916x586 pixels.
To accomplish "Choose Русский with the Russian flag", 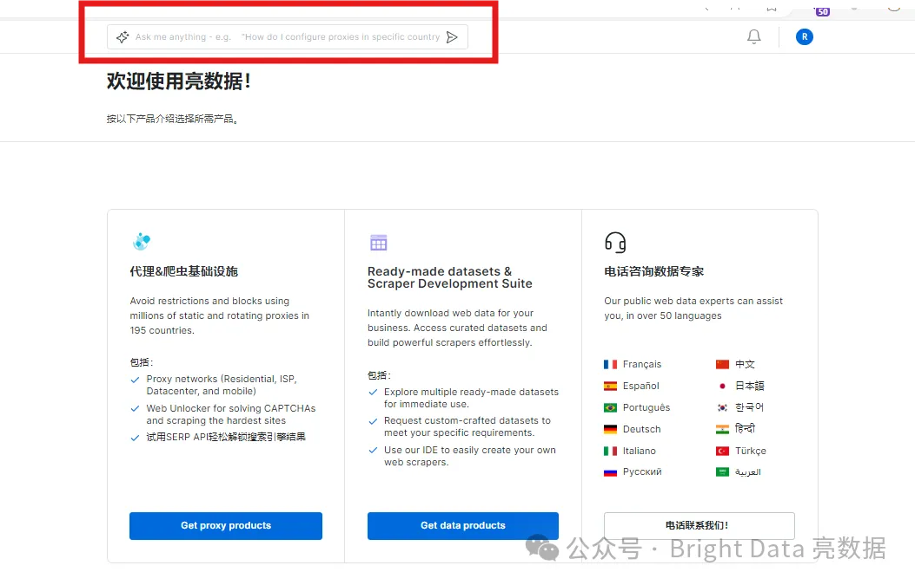I will point(633,472).
